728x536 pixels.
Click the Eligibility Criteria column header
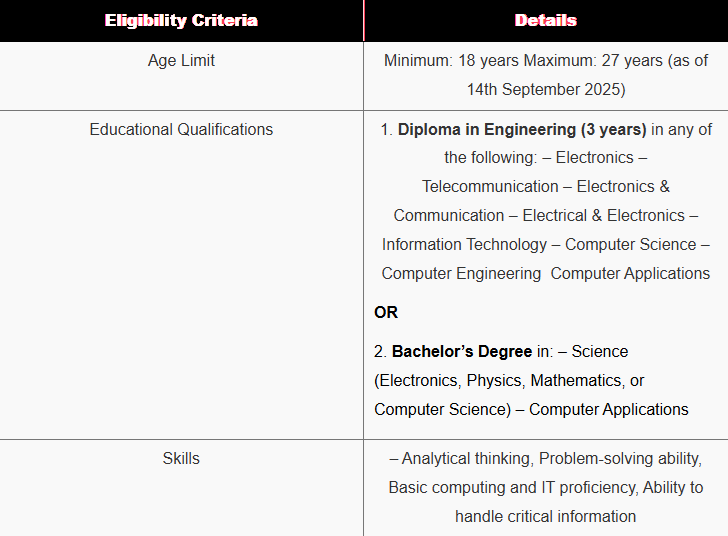tap(181, 20)
